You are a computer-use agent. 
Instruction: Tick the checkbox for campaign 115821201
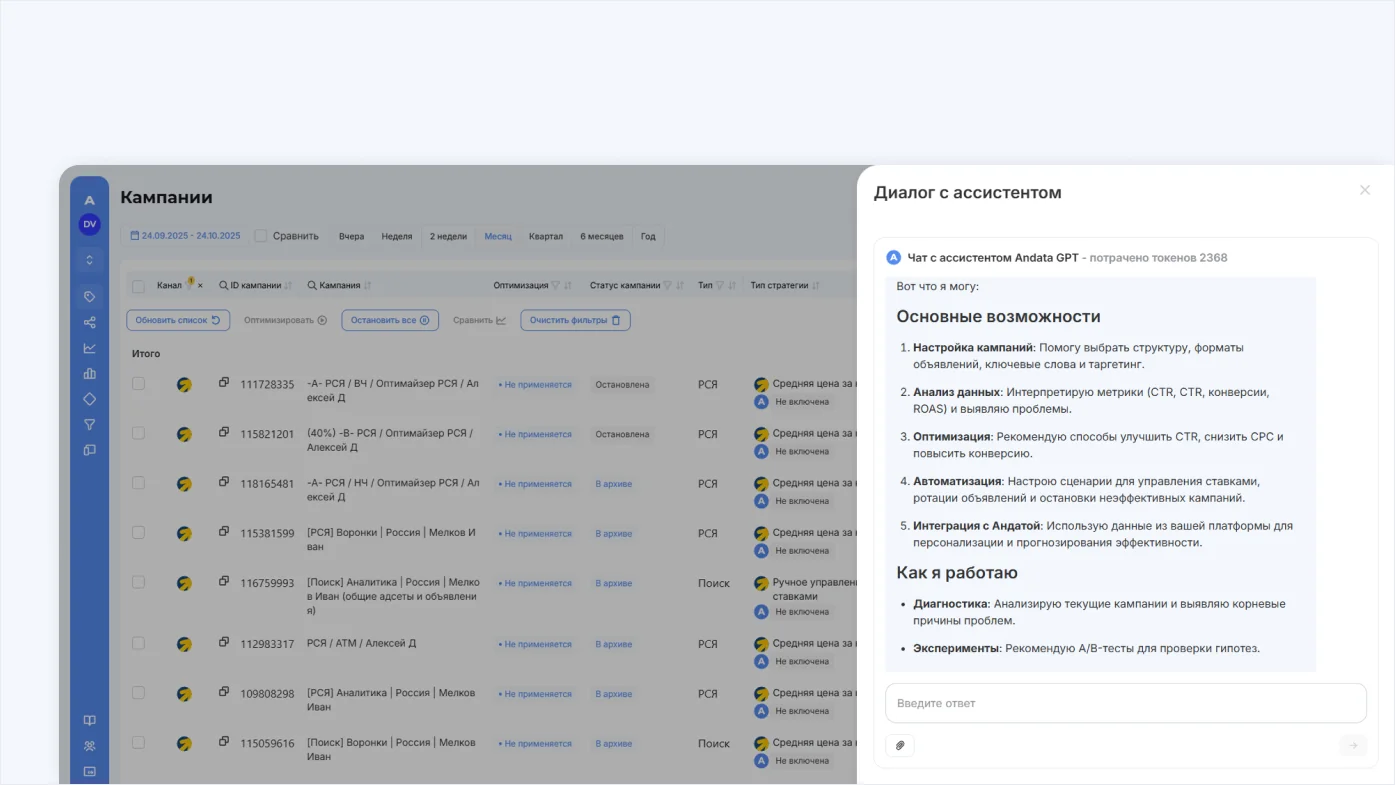(139, 433)
